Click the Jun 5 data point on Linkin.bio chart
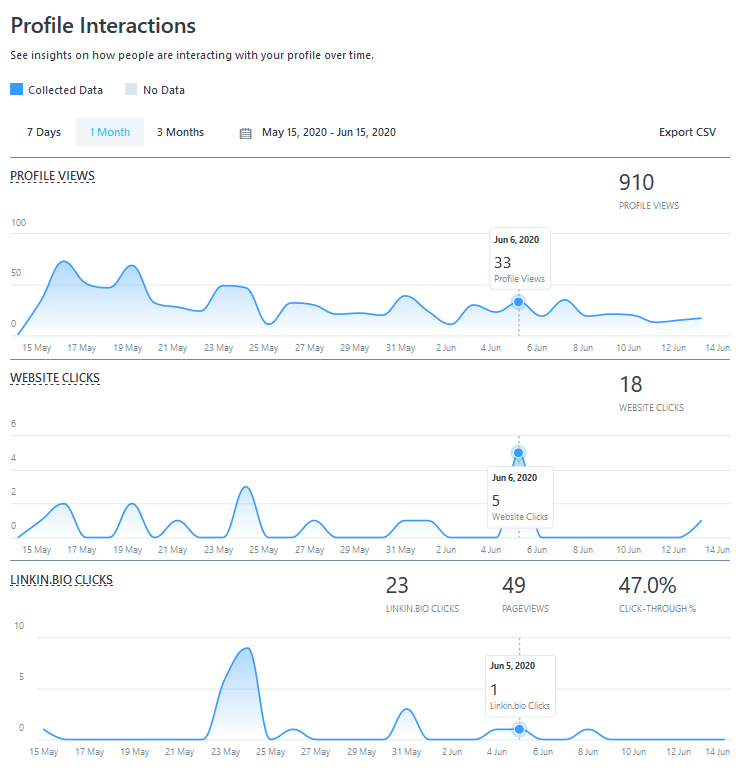 point(518,729)
